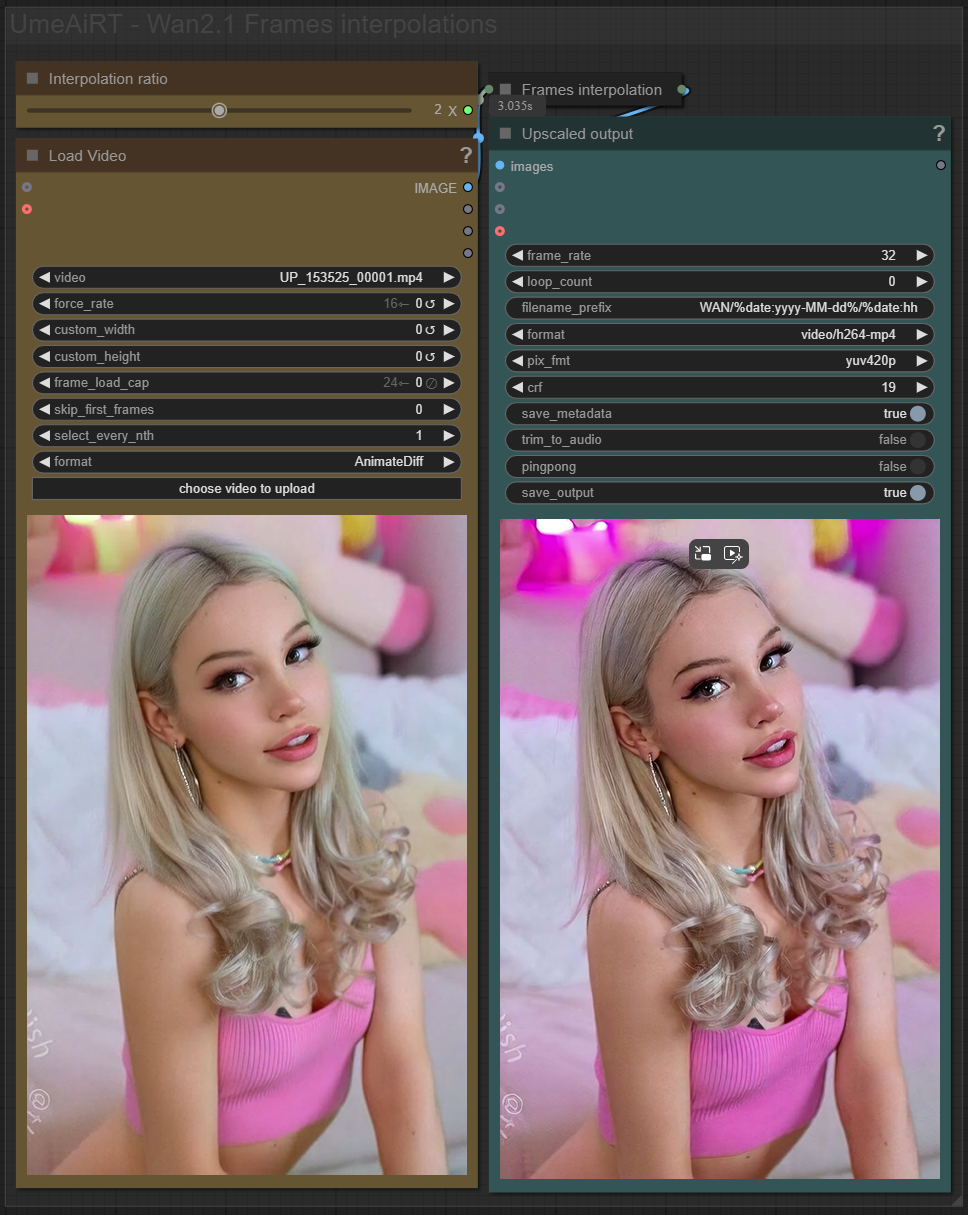This screenshot has height=1215, width=968.
Task: Click the play-with-sparkle icon on the output preview
Action: point(733,553)
